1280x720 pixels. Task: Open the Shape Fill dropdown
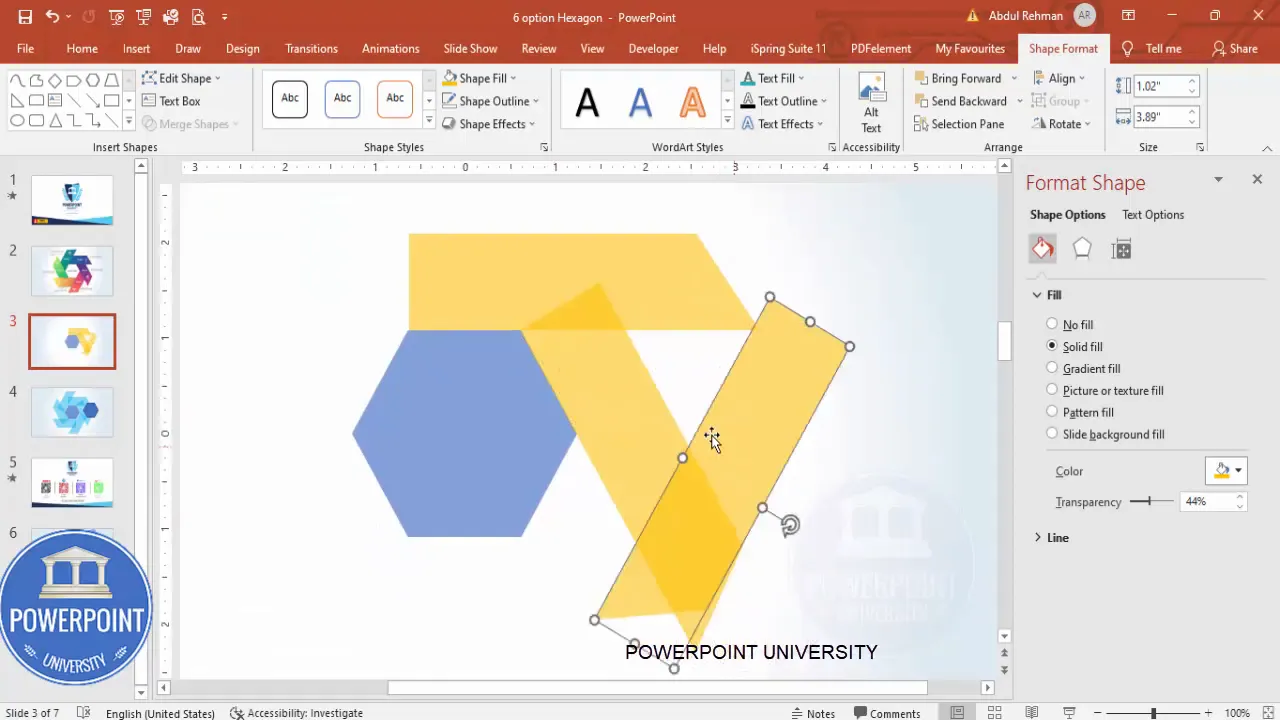click(x=480, y=78)
